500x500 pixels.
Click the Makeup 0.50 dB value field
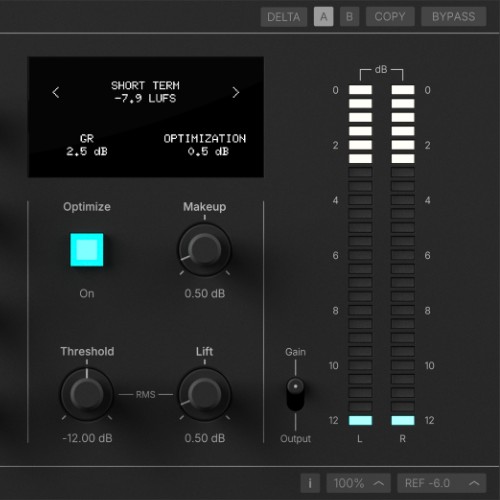coord(205,293)
